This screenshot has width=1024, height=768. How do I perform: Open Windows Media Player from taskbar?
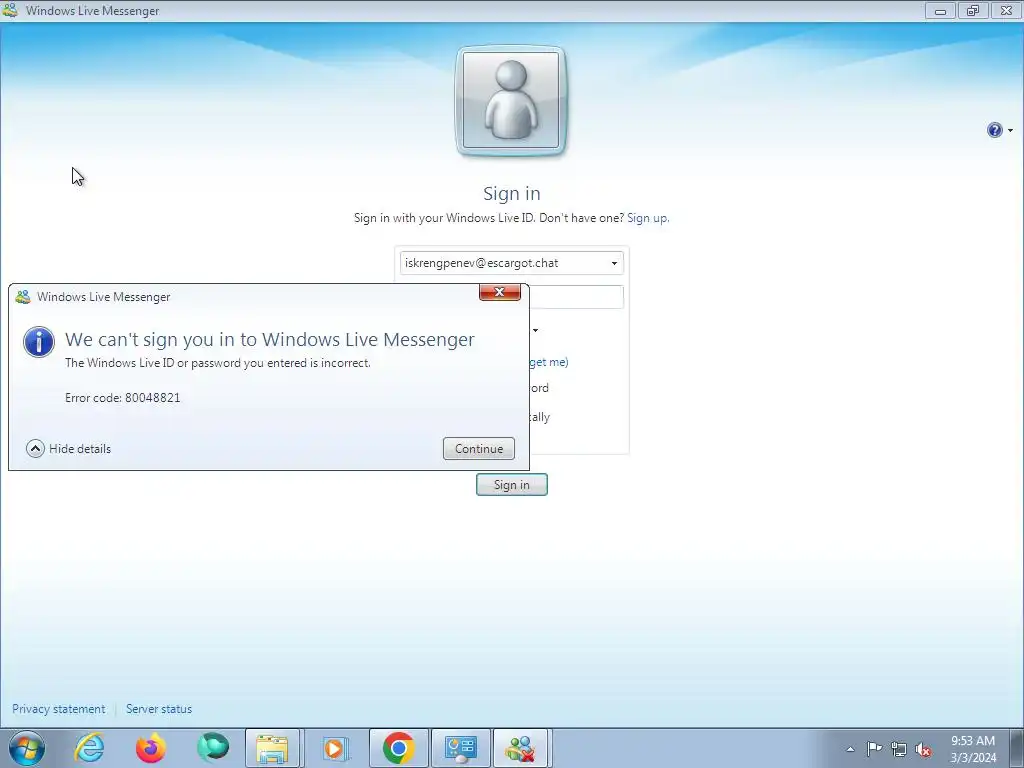(334, 748)
